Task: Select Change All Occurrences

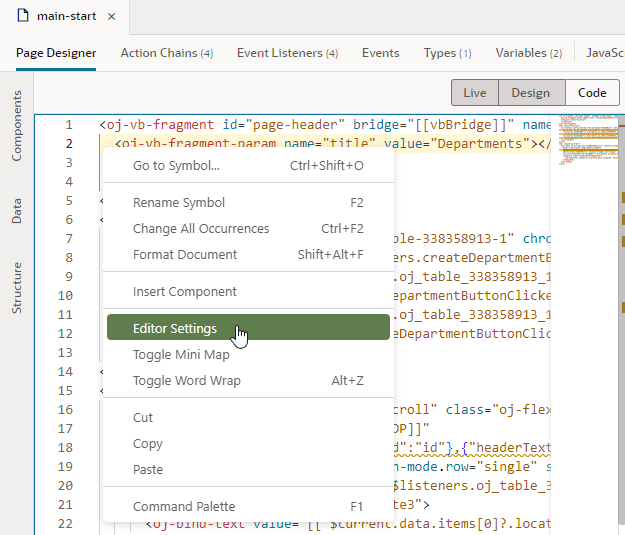Action: pos(248,228)
